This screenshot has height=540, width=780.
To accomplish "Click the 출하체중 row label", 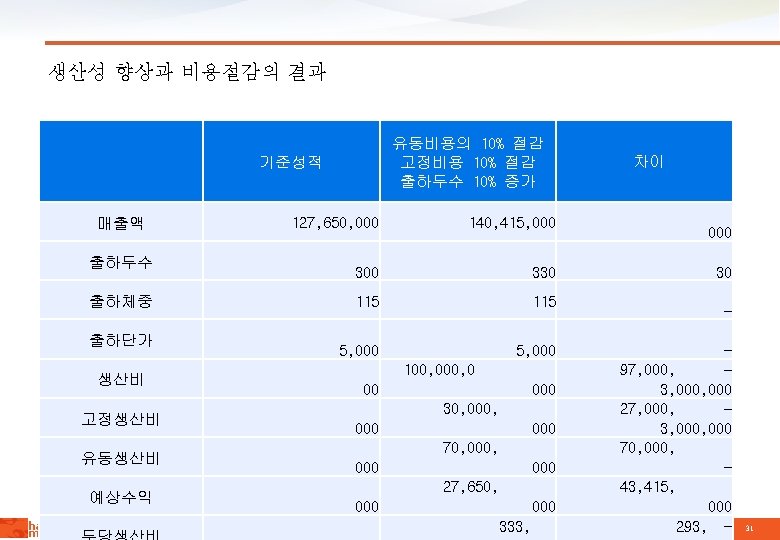I will (x=121, y=301).
